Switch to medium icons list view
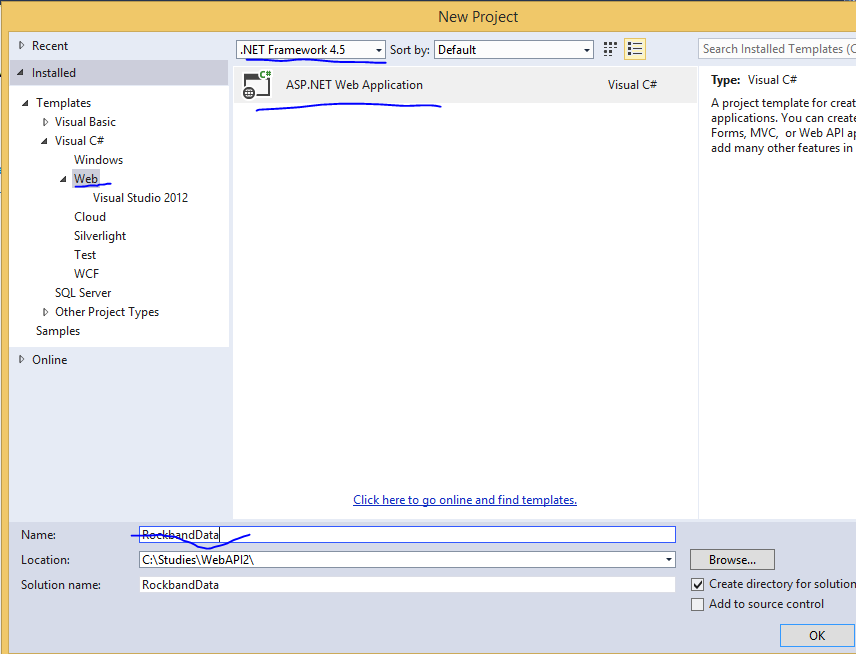 coord(634,49)
